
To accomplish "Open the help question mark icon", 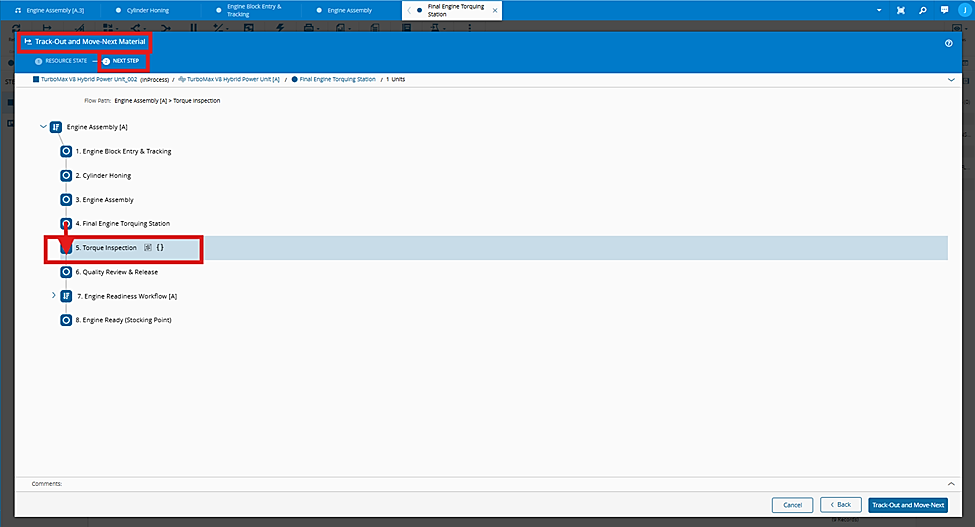I will click(948, 43).
